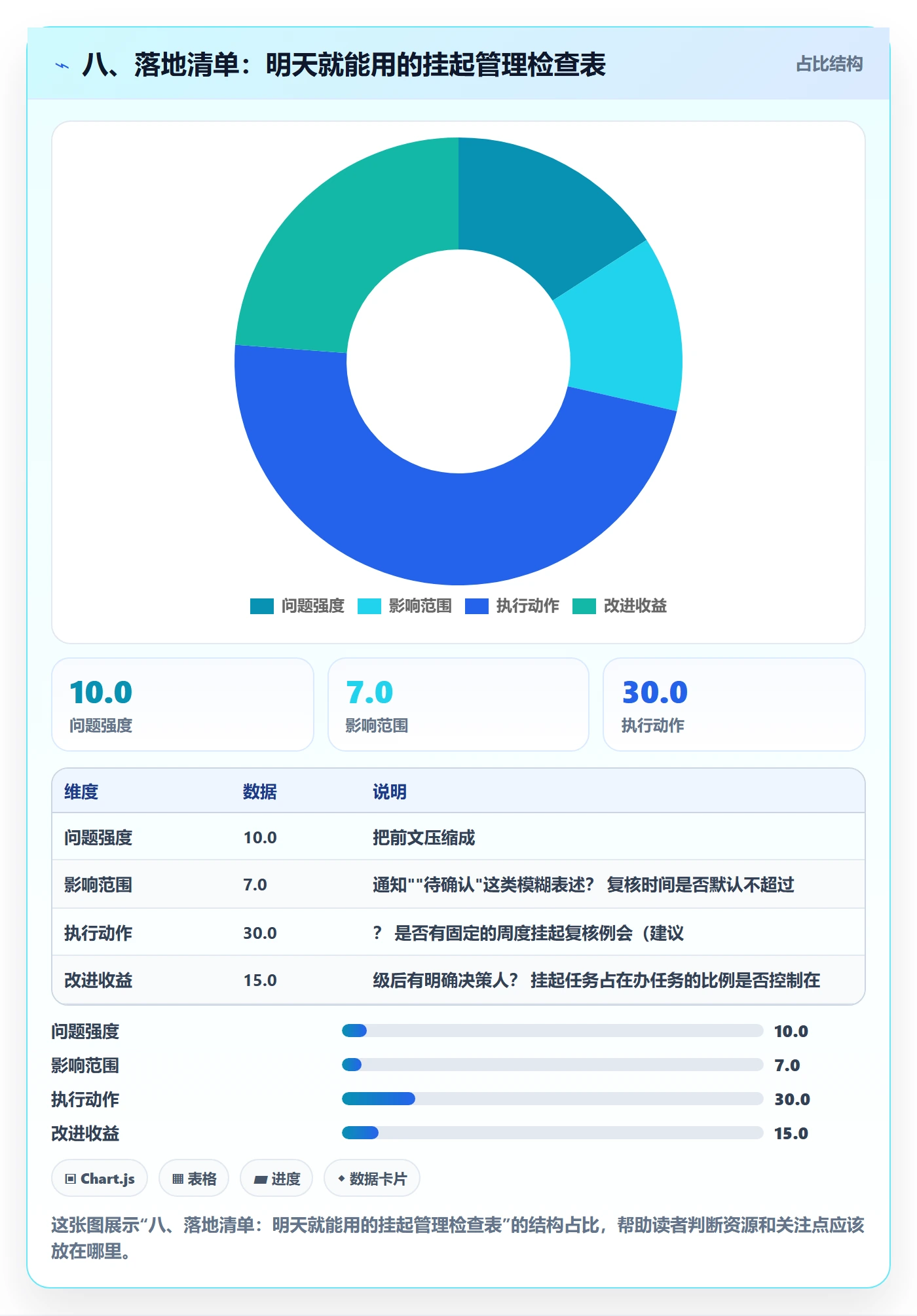Image resolution: width=917 pixels, height=1316 pixels.
Task: Toggle the 问题强度 legend color swatch
Action: click(x=261, y=606)
